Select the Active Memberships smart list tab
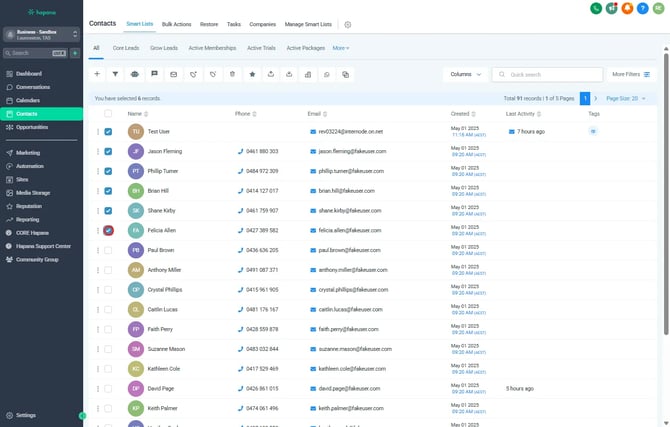 [x=213, y=47]
